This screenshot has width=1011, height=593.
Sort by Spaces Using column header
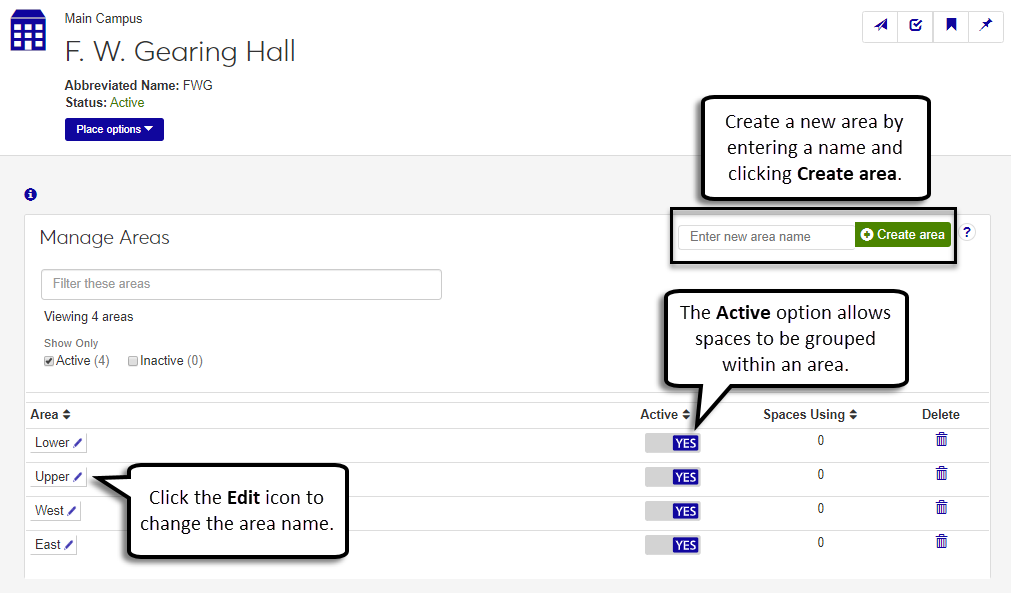point(810,414)
